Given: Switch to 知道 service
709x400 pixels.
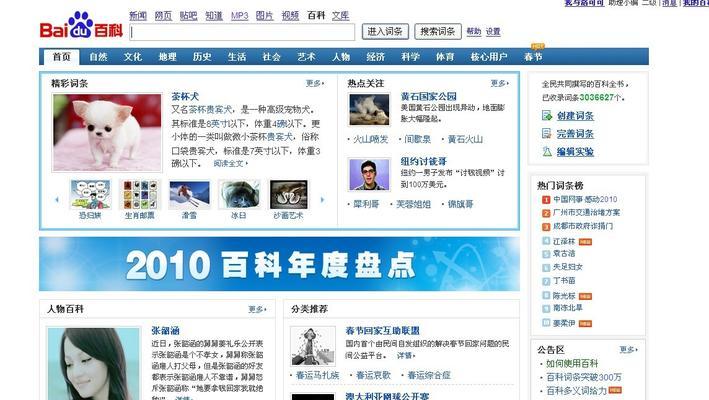Looking at the screenshot, I should point(214,16).
